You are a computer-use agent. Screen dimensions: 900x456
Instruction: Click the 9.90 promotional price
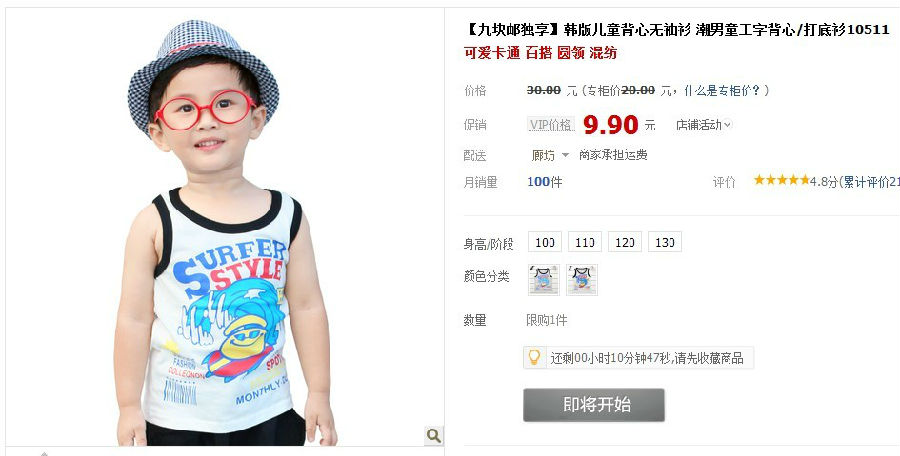[x=610, y=124]
